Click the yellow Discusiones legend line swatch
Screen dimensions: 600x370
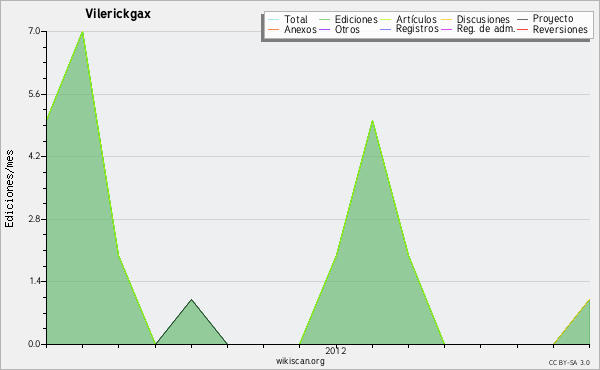447,19
